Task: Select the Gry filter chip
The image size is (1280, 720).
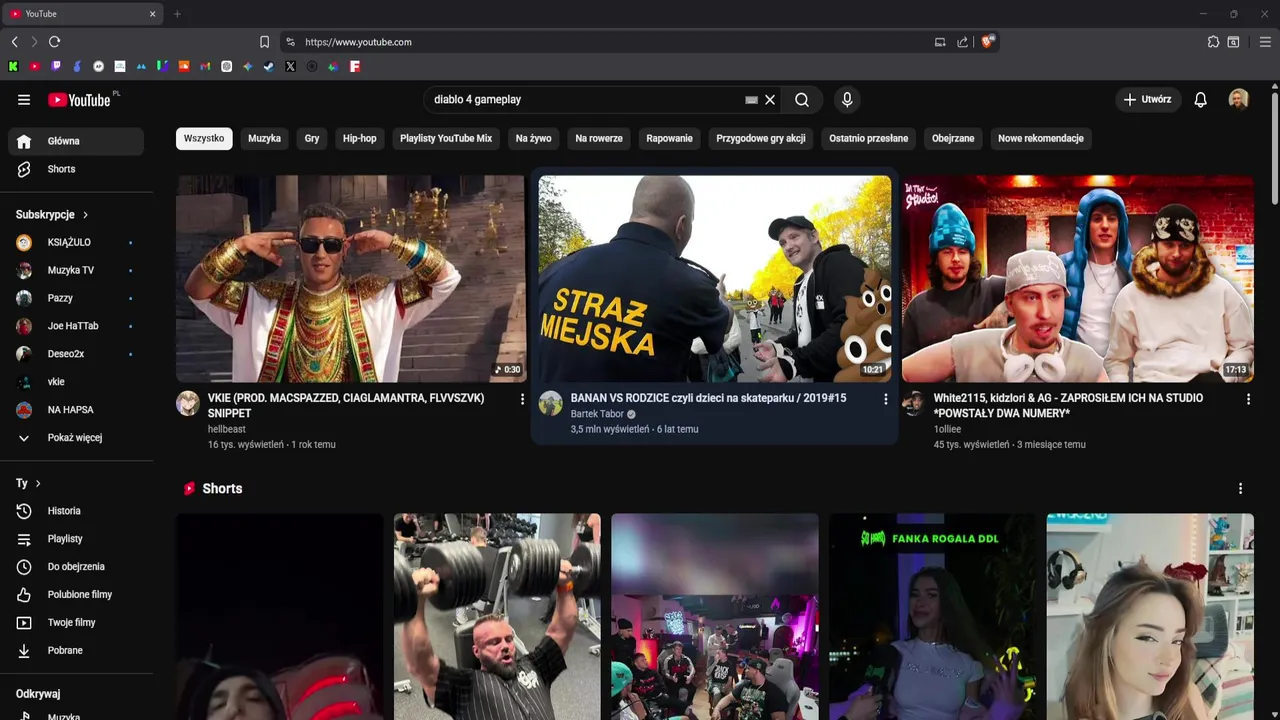Action: point(312,138)
